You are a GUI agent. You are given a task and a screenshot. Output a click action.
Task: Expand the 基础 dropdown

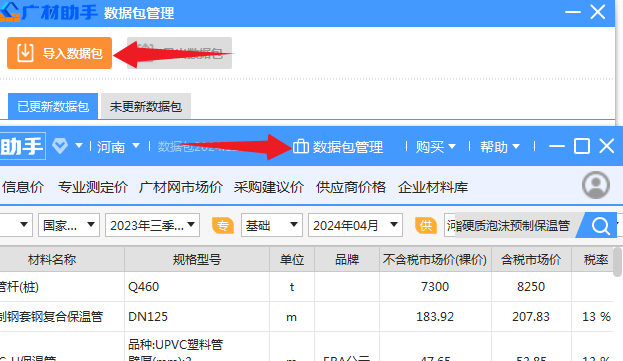click(272, 225)
